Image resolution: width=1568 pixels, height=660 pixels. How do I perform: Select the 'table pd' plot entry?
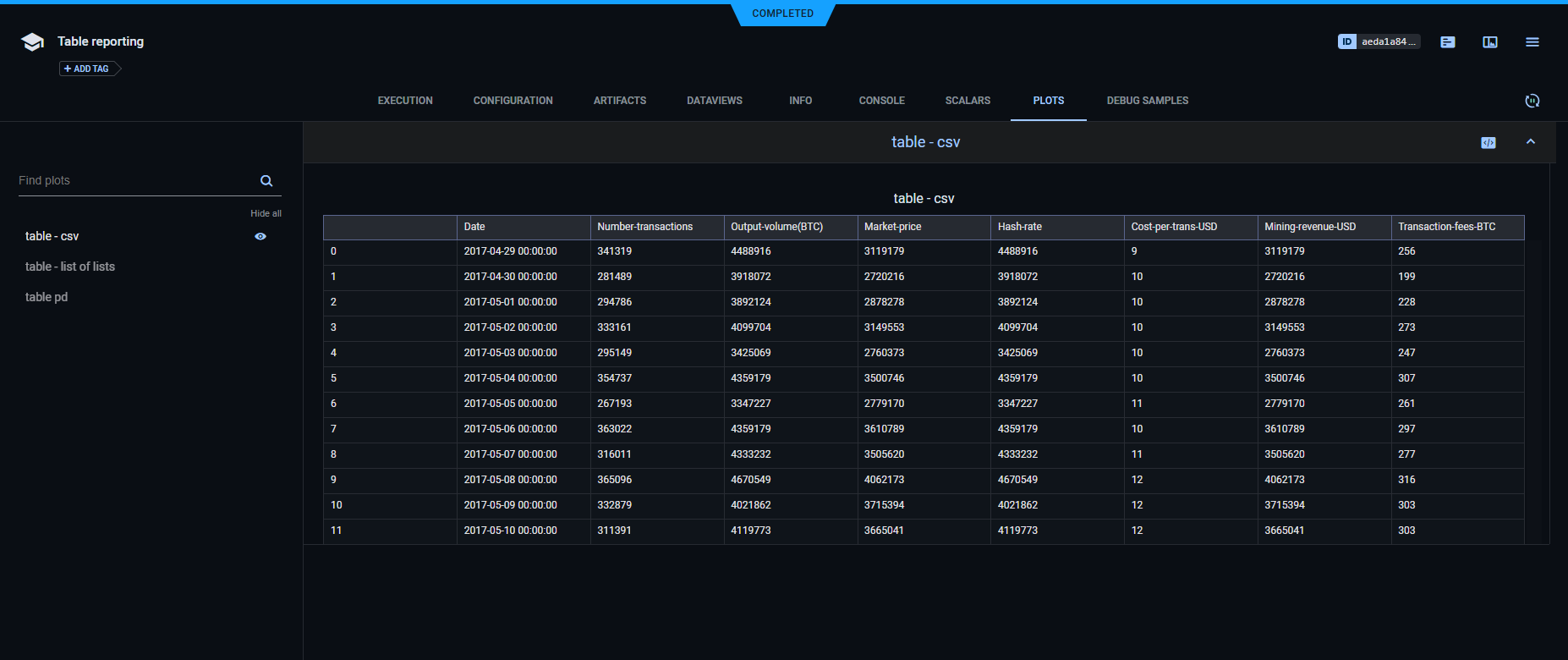[47, 297]
